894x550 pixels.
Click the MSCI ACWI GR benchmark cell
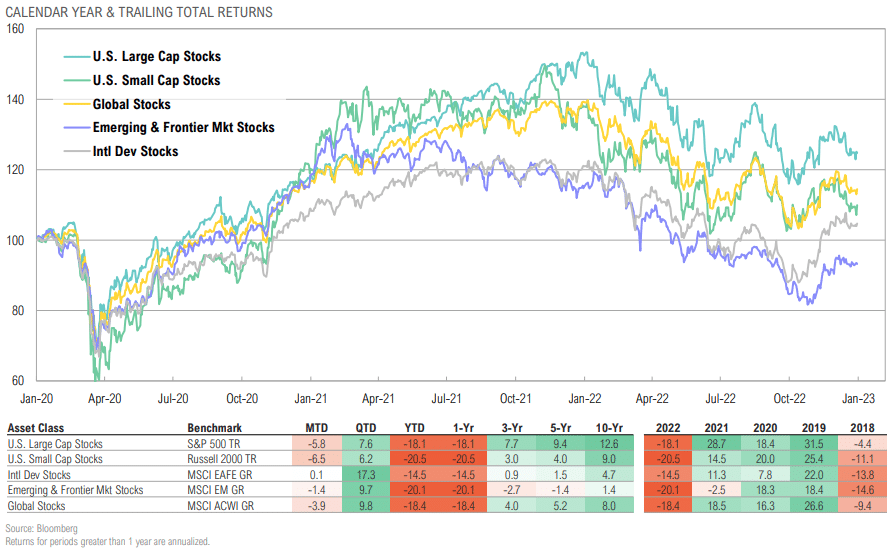[x=221, y=506]
